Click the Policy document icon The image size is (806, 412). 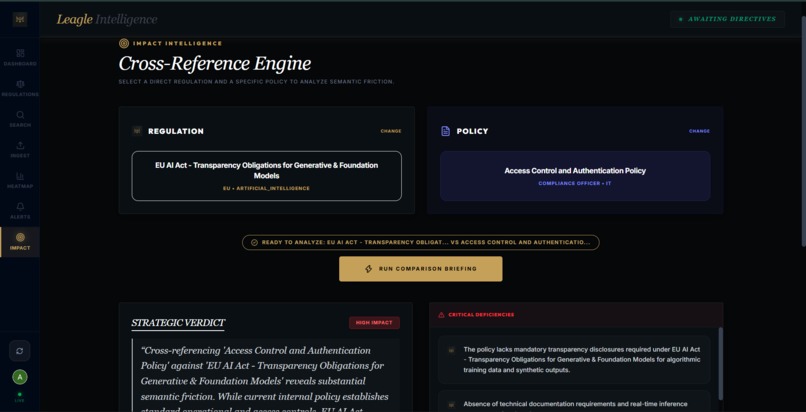pos(445,131)
